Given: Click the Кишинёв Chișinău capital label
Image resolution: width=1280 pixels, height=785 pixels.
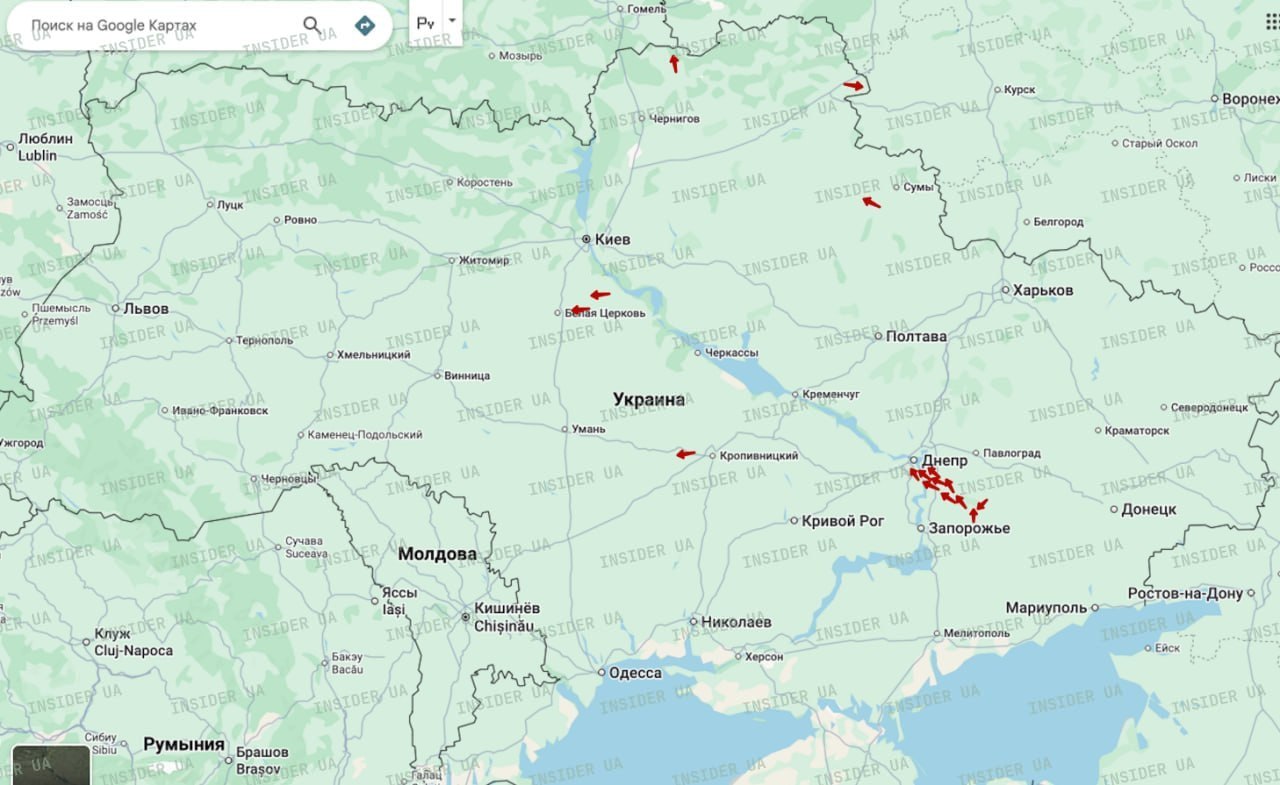Looking at the screenshot, I should (x=507, y=617).
